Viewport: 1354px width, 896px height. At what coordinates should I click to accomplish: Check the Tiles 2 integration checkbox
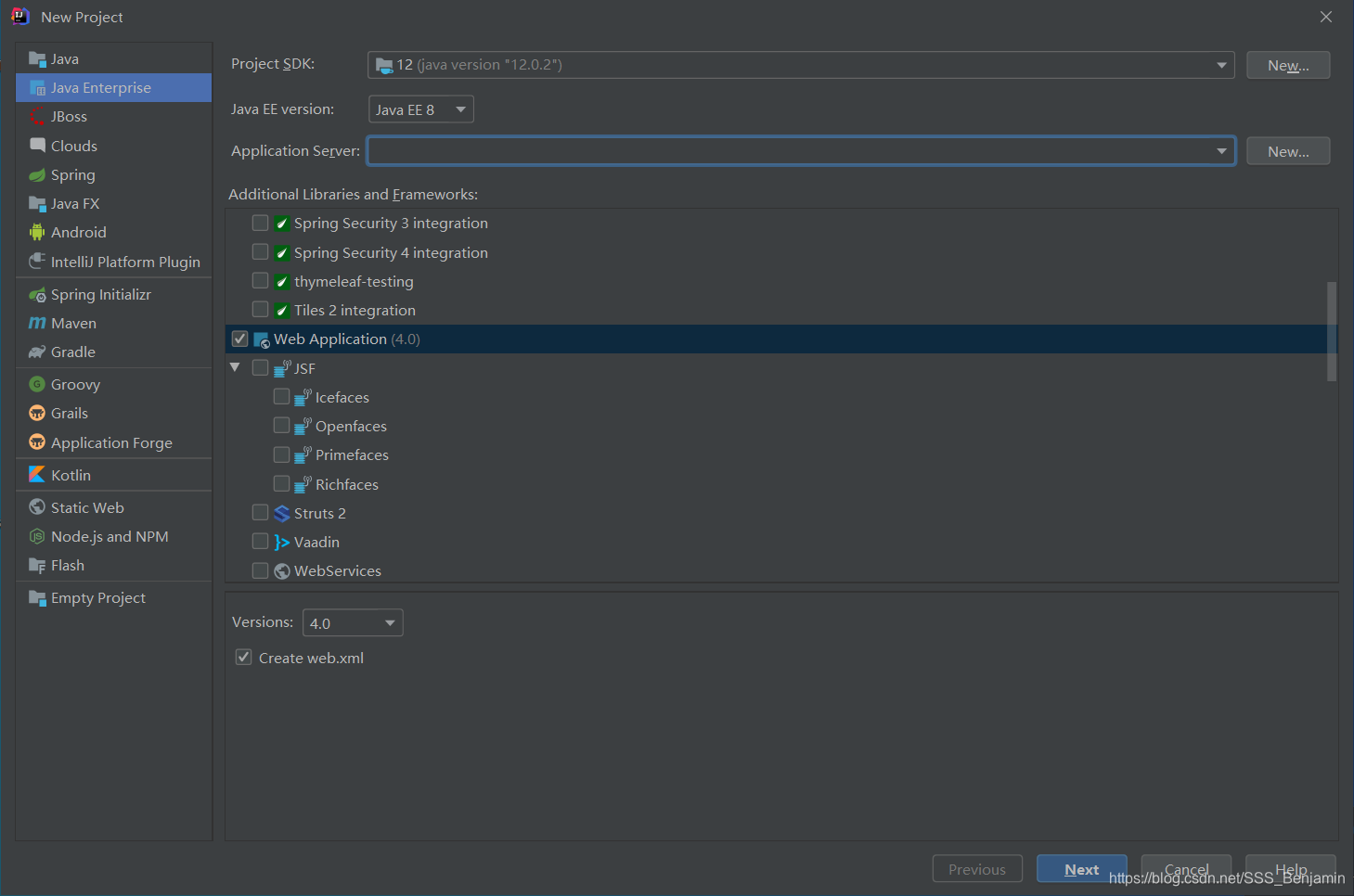pyautogui.click(x=261, y=310)
